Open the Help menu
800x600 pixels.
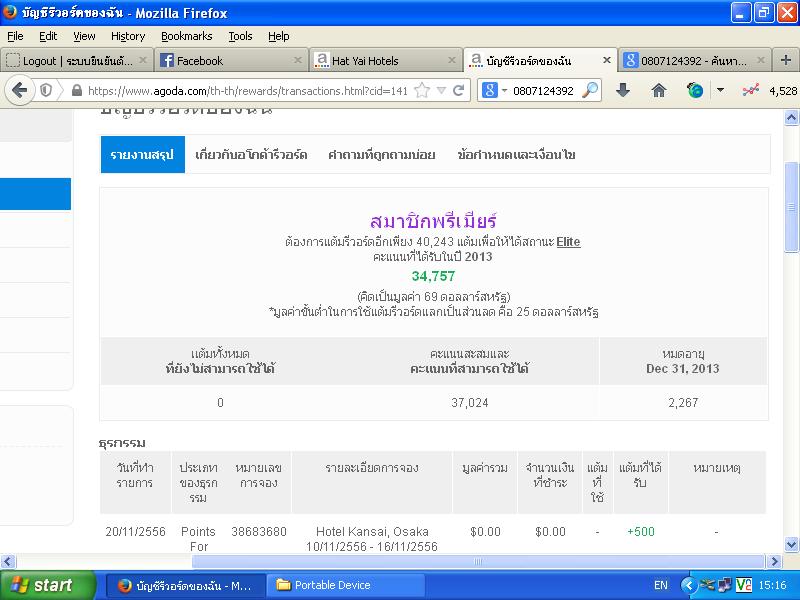click(x=279, y=36)
